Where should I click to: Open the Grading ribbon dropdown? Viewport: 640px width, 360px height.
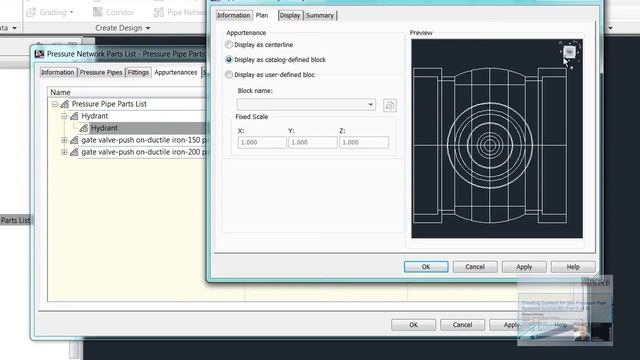tap(71, 12)
